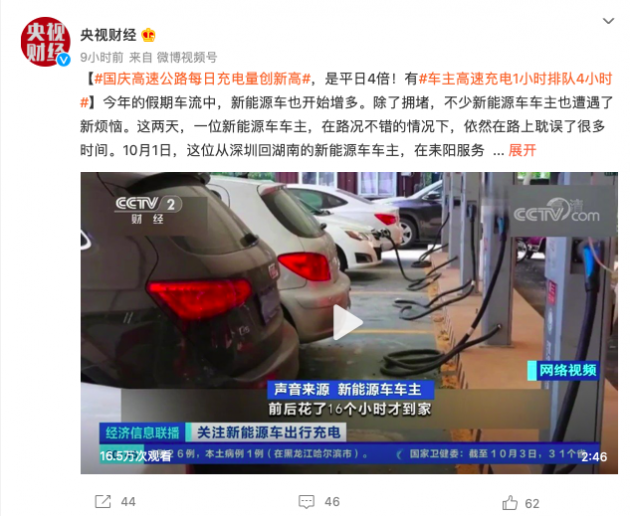Expand the post options chevron
Image resolution: width=630 pixels, height=516 pixels.
608,21
